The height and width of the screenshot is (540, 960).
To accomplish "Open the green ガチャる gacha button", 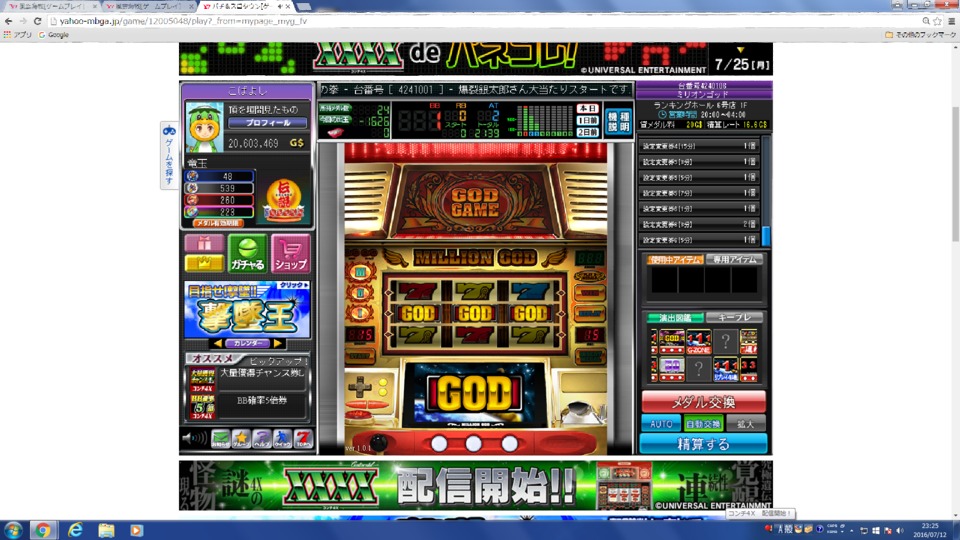I will pyautogui.click(x=247, y=253).
